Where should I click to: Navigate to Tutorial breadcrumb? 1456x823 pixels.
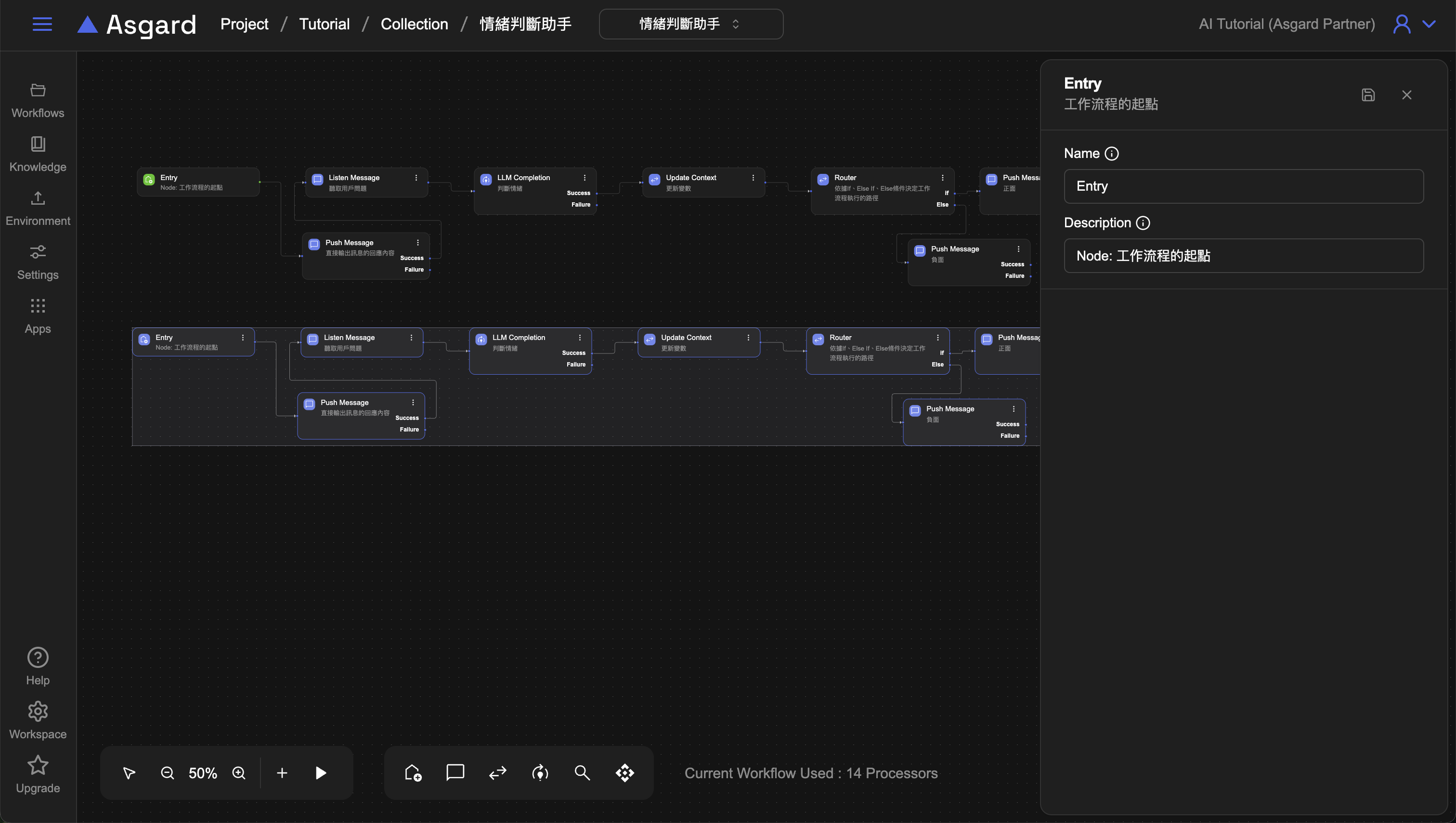coord(324,24)
